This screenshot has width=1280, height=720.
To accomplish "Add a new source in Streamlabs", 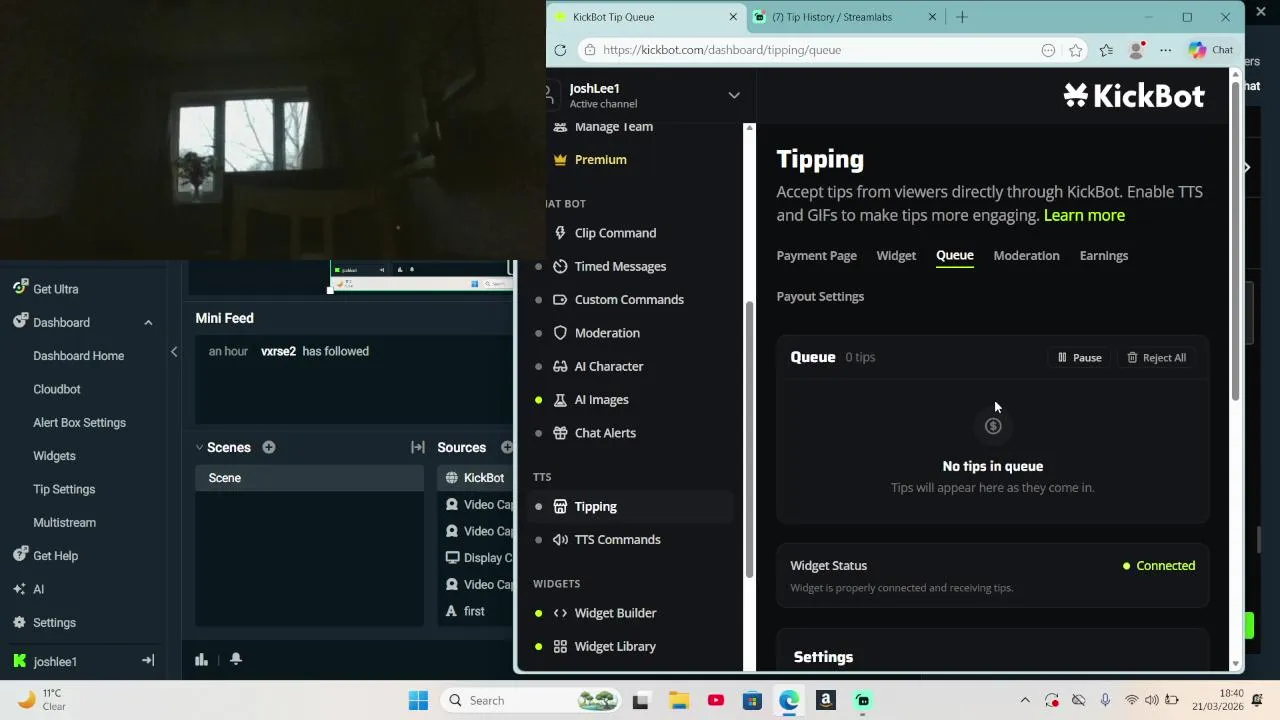I will pos(506,447).
